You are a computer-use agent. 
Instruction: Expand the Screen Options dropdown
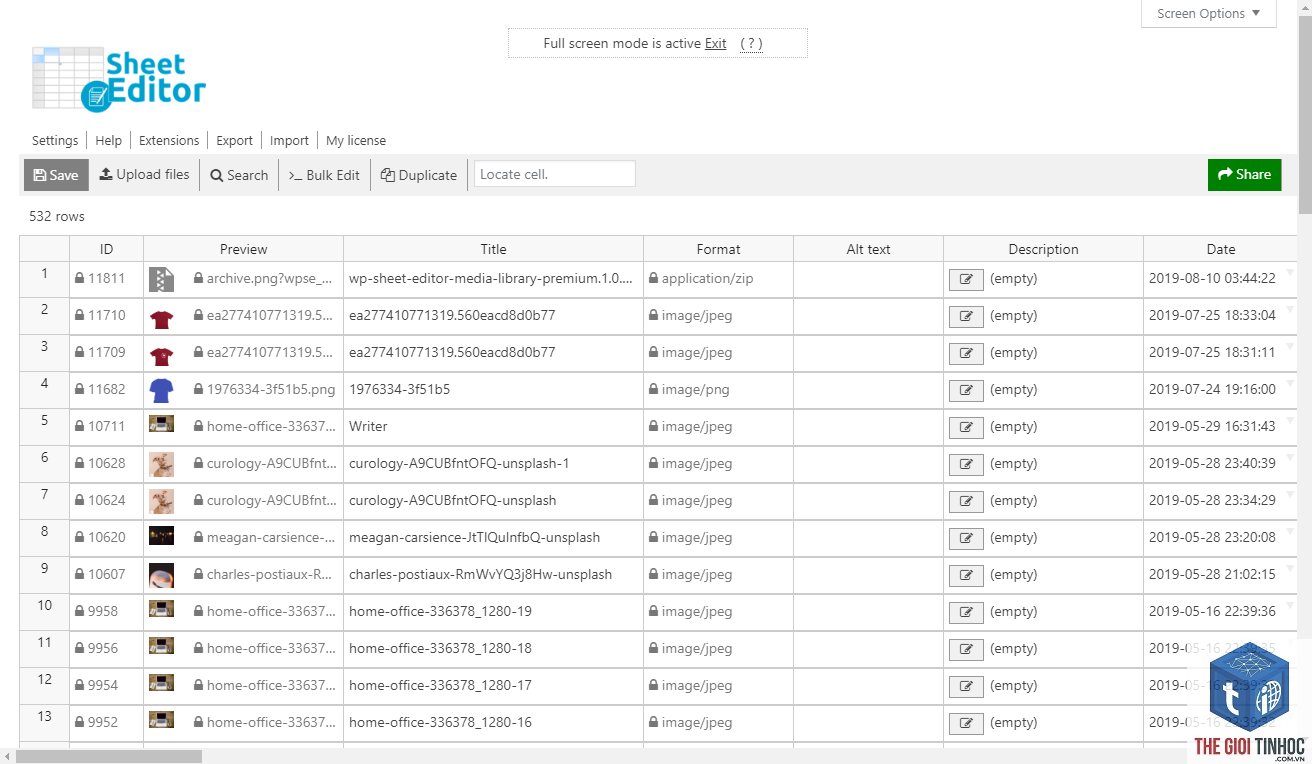tap(1208, 14)
